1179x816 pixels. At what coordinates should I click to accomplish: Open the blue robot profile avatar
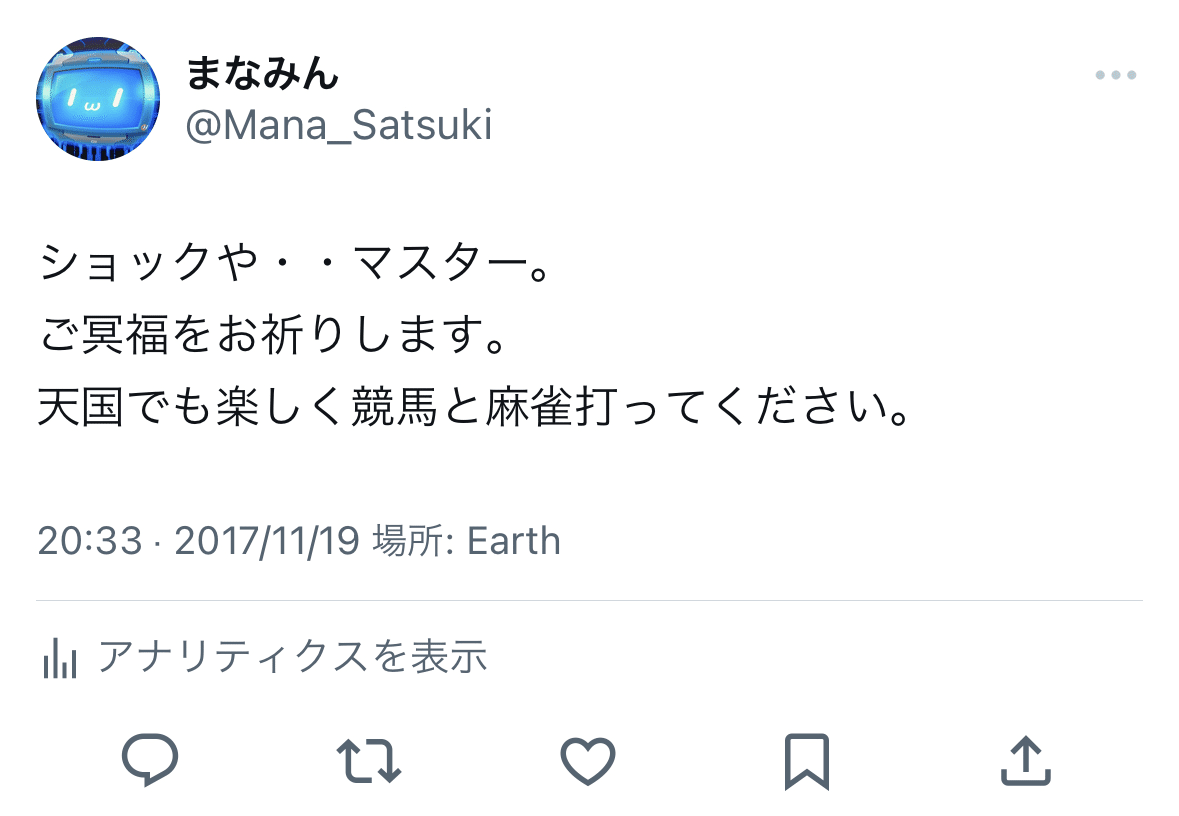click(x=98, y=101)
